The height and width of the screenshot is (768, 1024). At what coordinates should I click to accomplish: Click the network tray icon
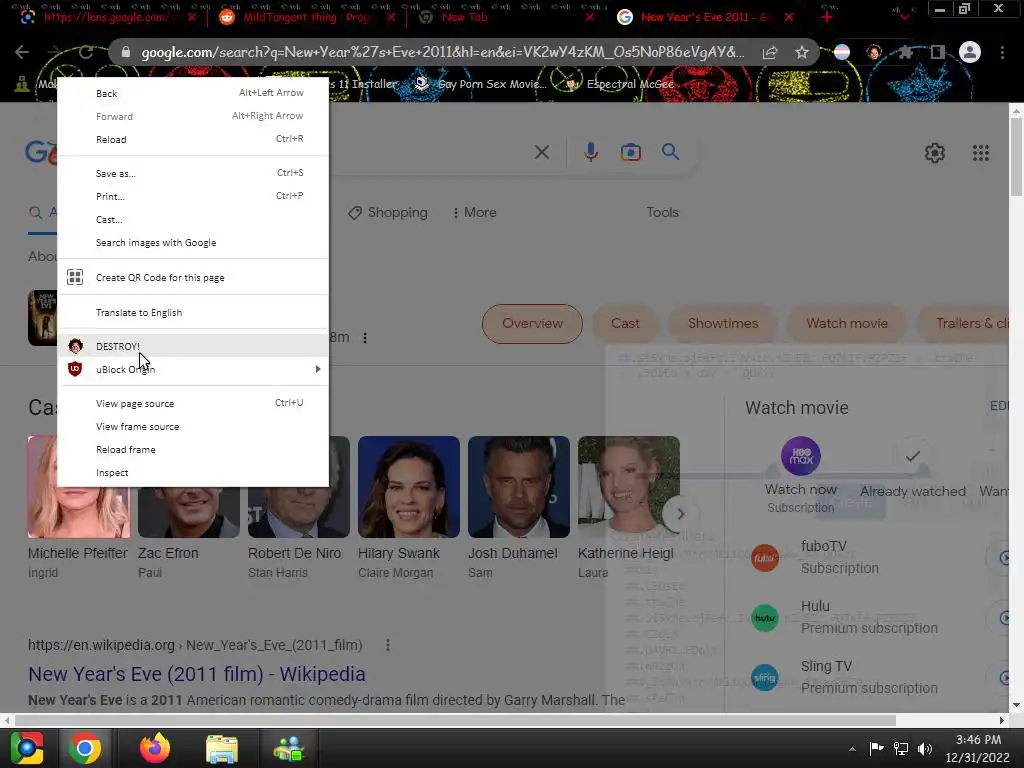[x=901, y=749]
